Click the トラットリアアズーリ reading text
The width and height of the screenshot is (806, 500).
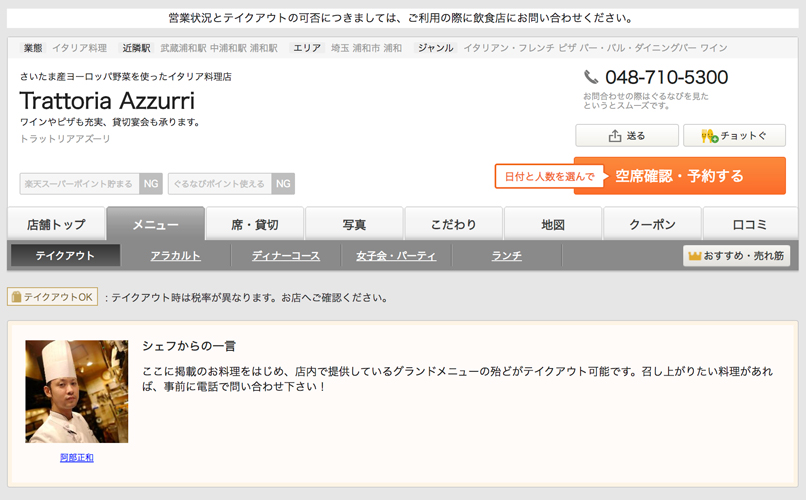[x=65, y=139]
